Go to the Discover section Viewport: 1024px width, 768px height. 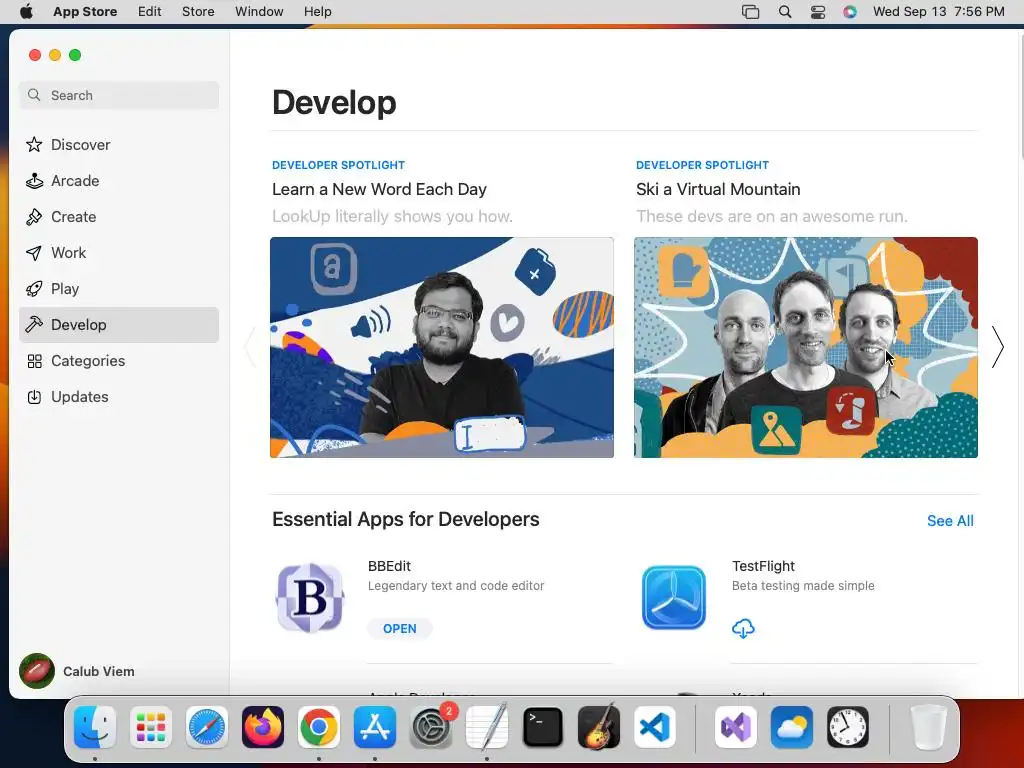[119, 145]
